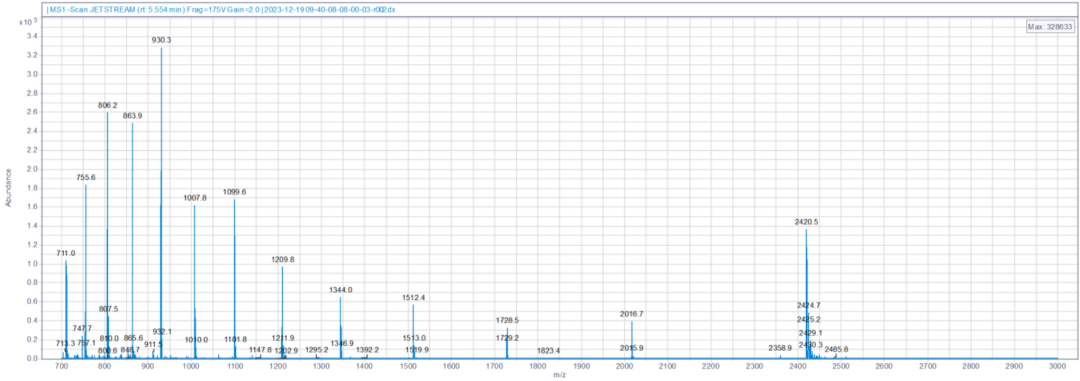This screenshot has width=1080, height=381.
Task: Click the 930.3 base peak label
Action: 162,41
